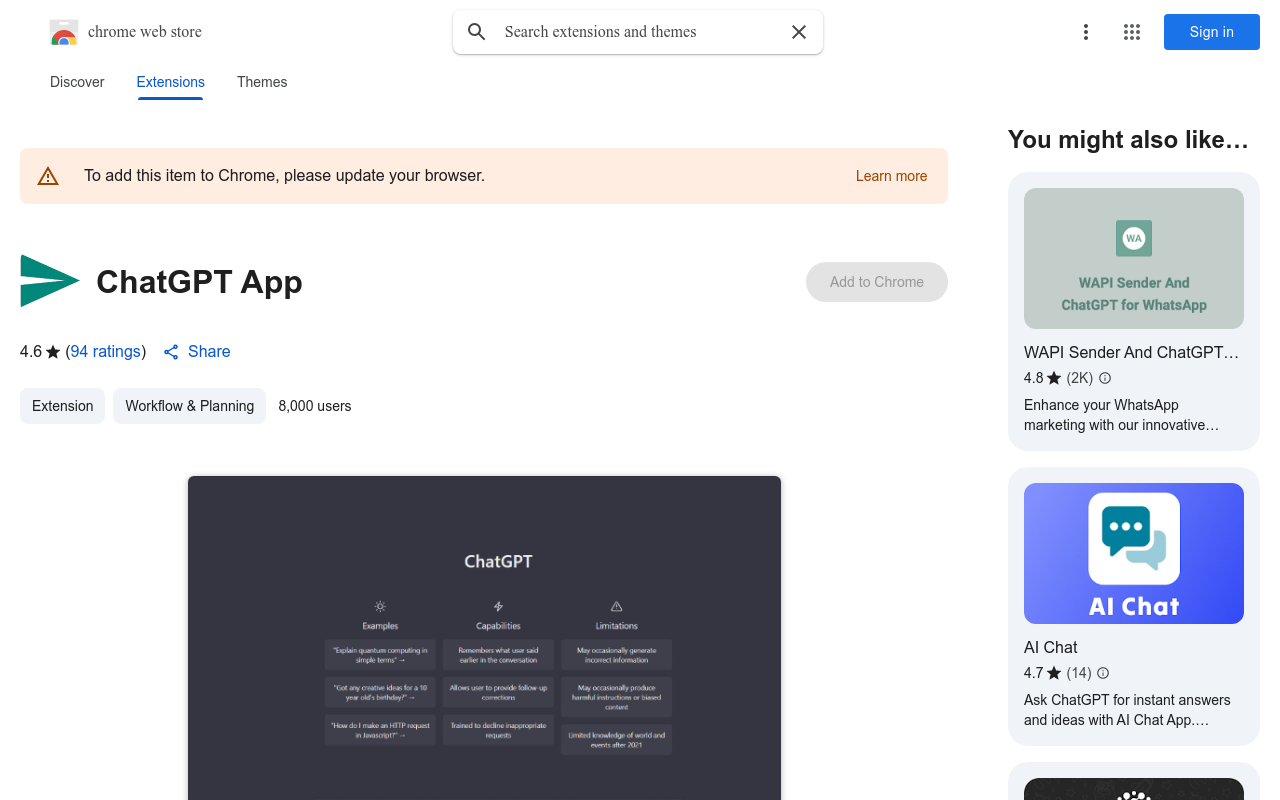Open the Themes tab

tap(262, 82)
